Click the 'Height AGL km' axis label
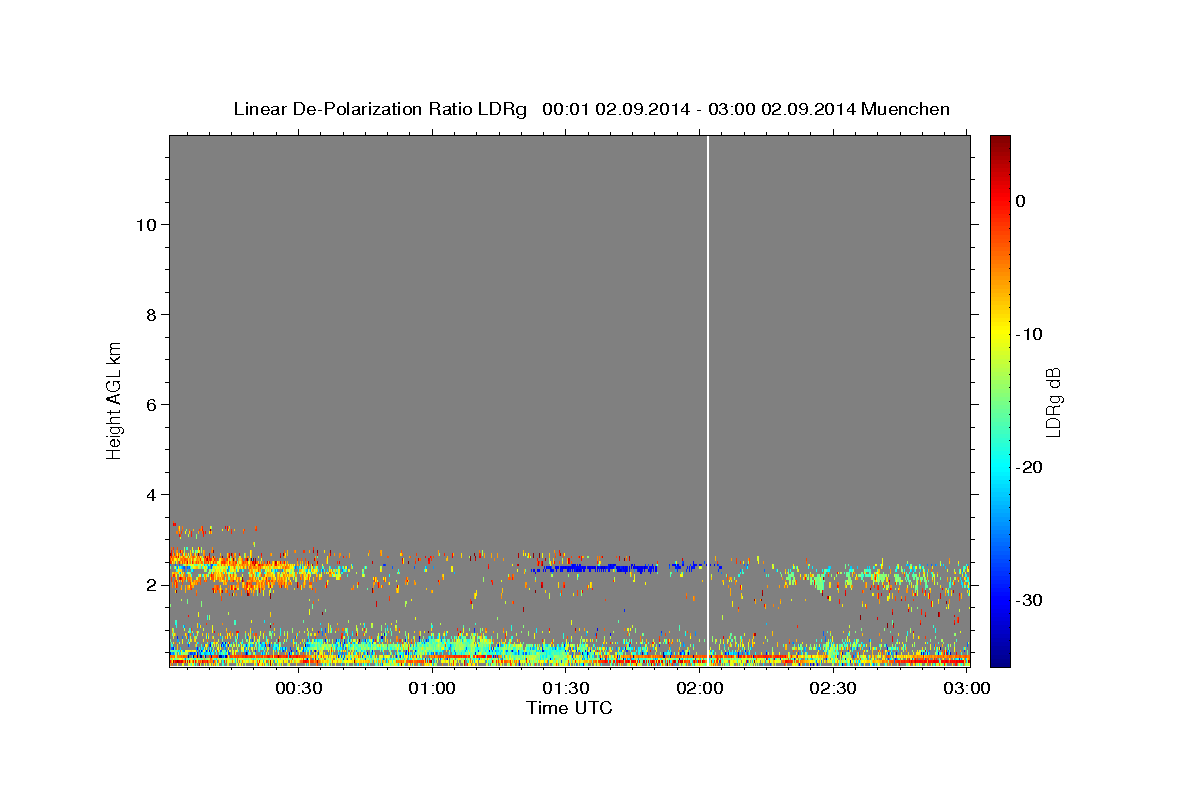Screen dimensions: 1200x800 point(115,399)
